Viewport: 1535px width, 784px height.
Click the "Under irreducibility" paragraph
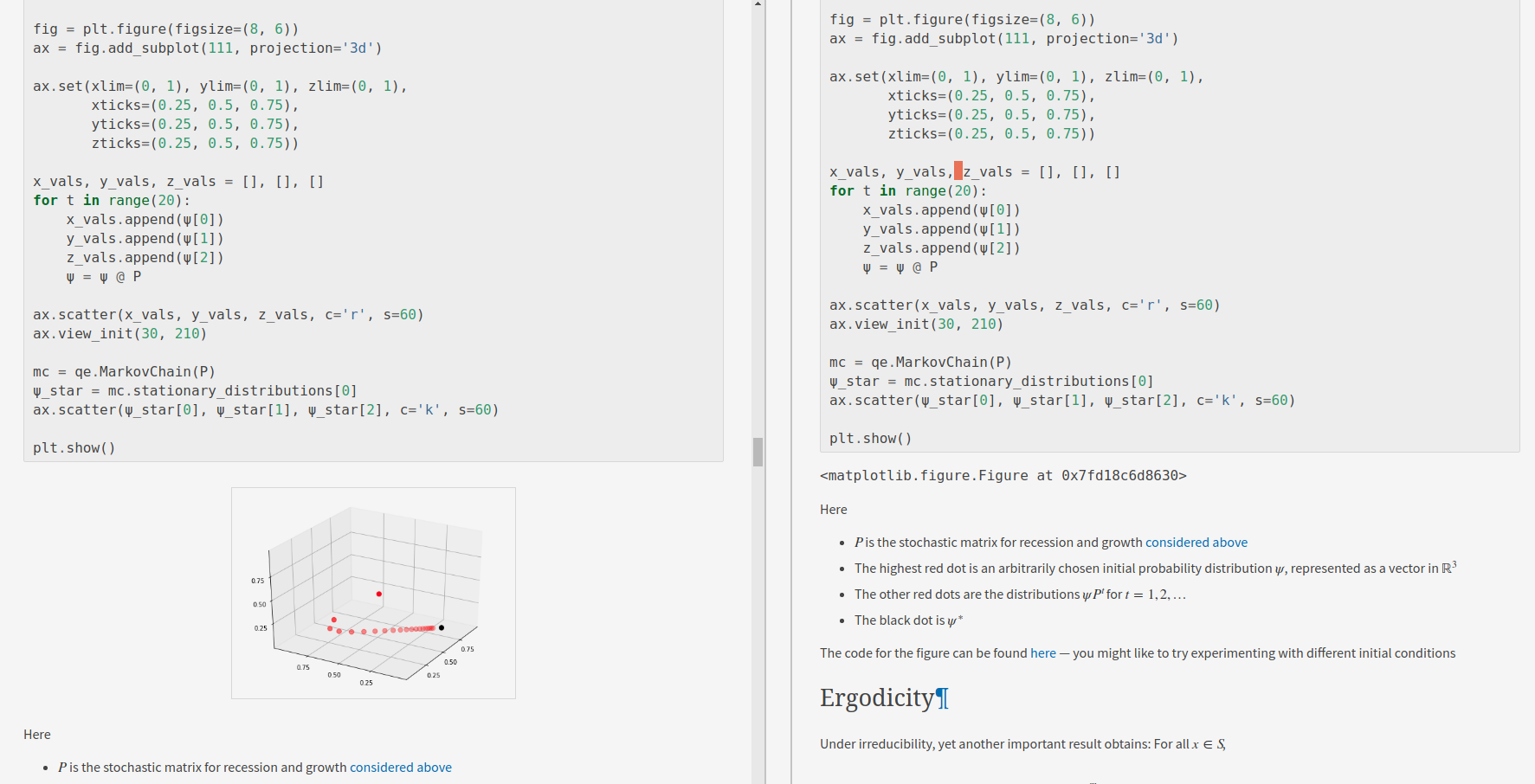(1022, 744)
